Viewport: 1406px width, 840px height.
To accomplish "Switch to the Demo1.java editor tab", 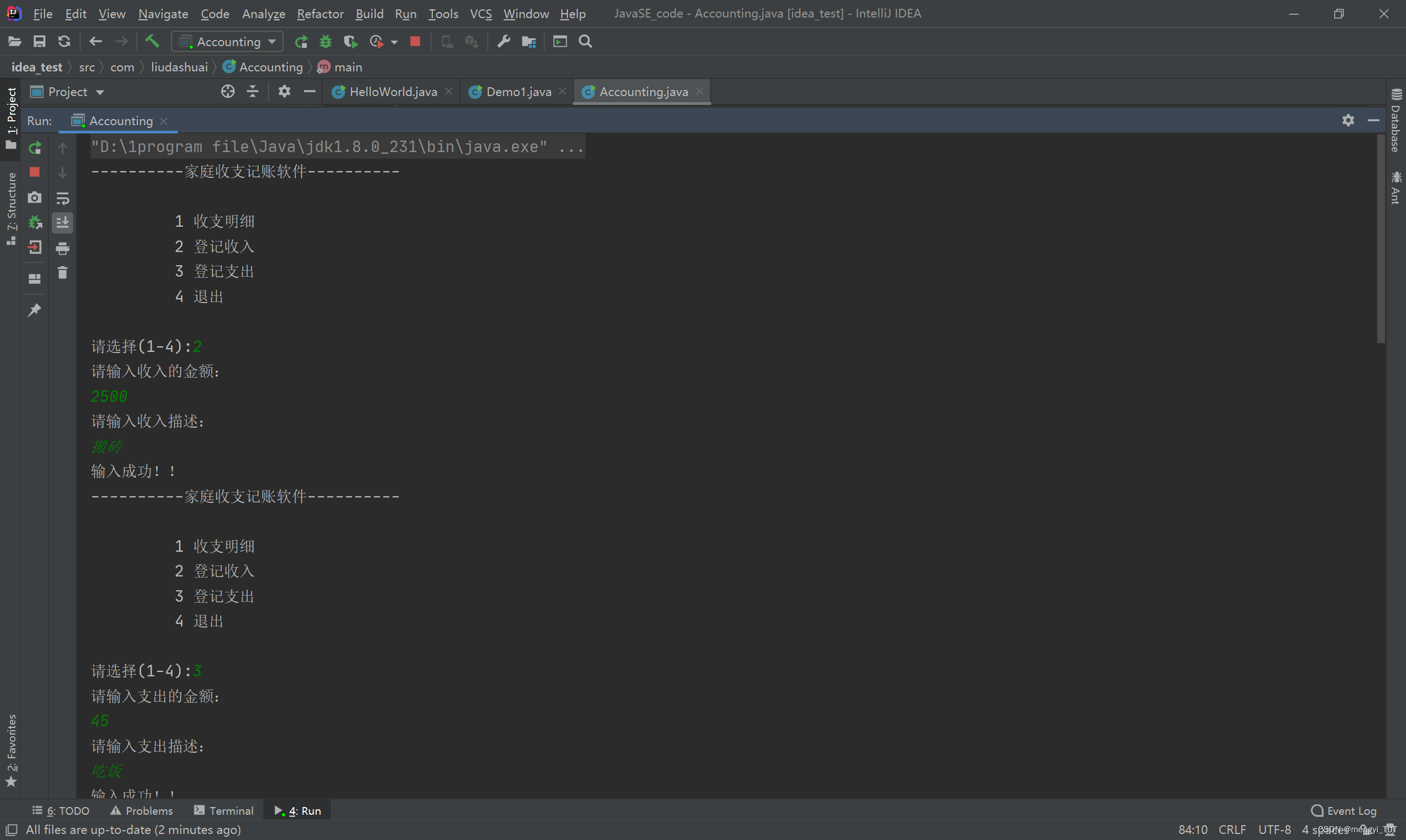I will [518, 92].
